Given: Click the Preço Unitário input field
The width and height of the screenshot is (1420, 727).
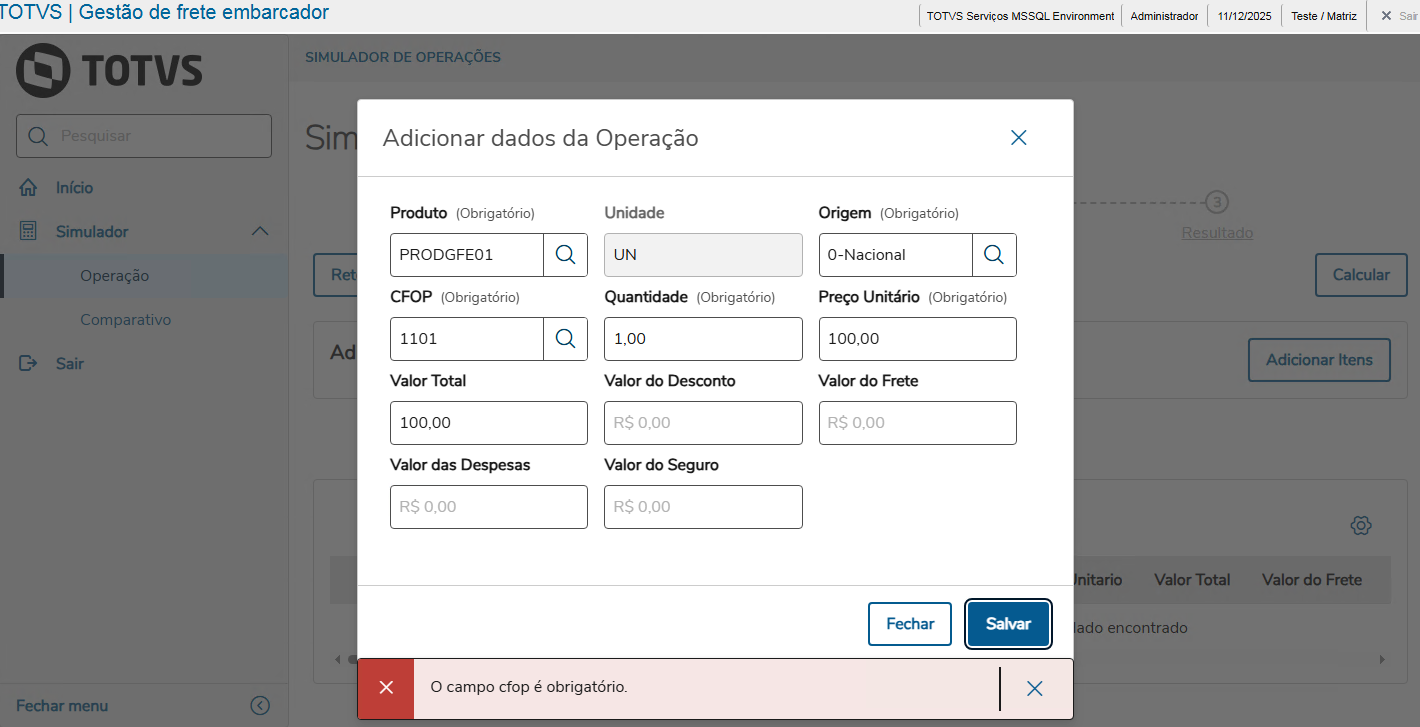Looking at the screenshot, I should tap(917, 339).
